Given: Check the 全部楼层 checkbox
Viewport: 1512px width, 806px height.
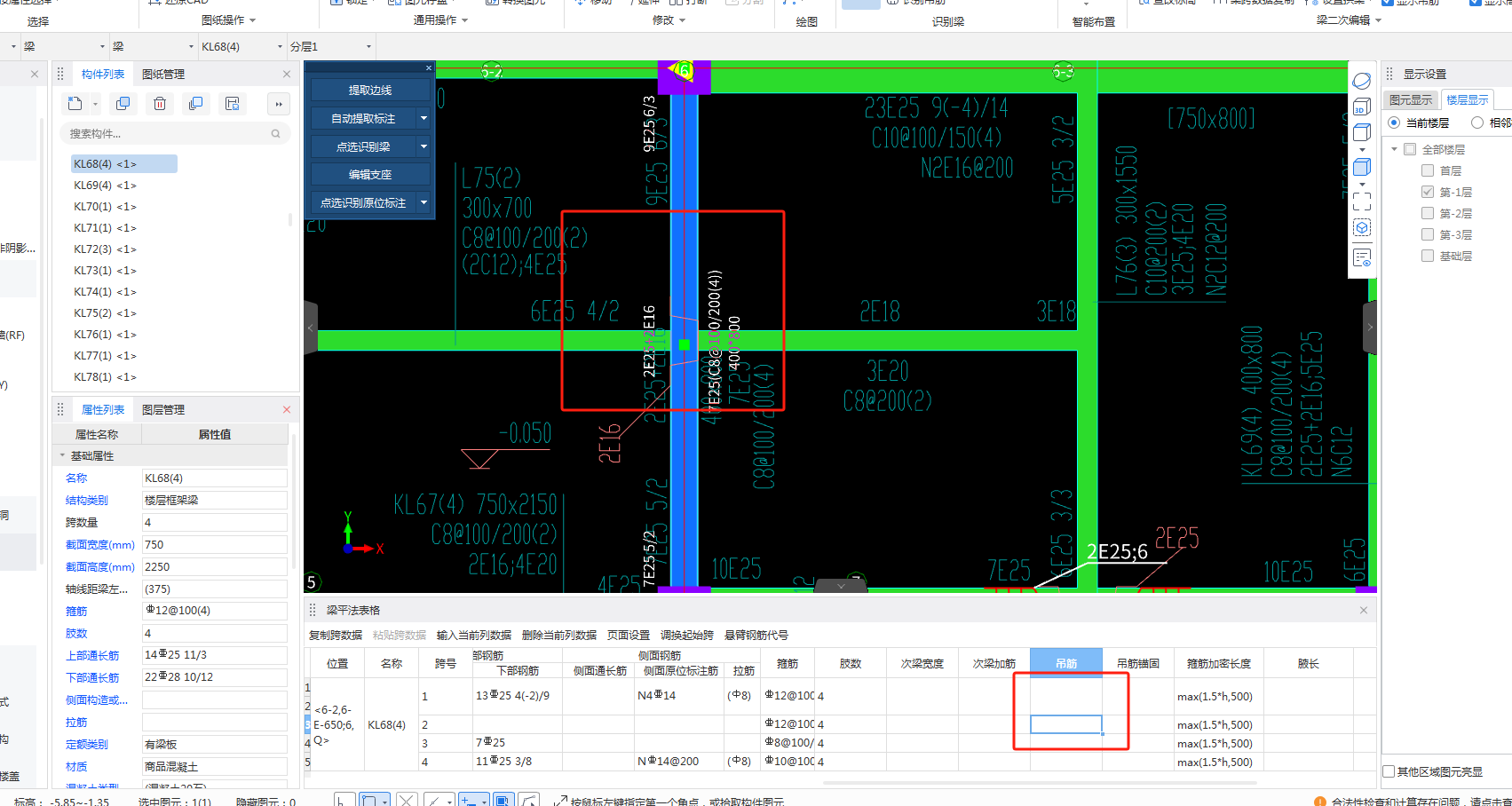Looking at the screenshot, I should coord(1410,149).
